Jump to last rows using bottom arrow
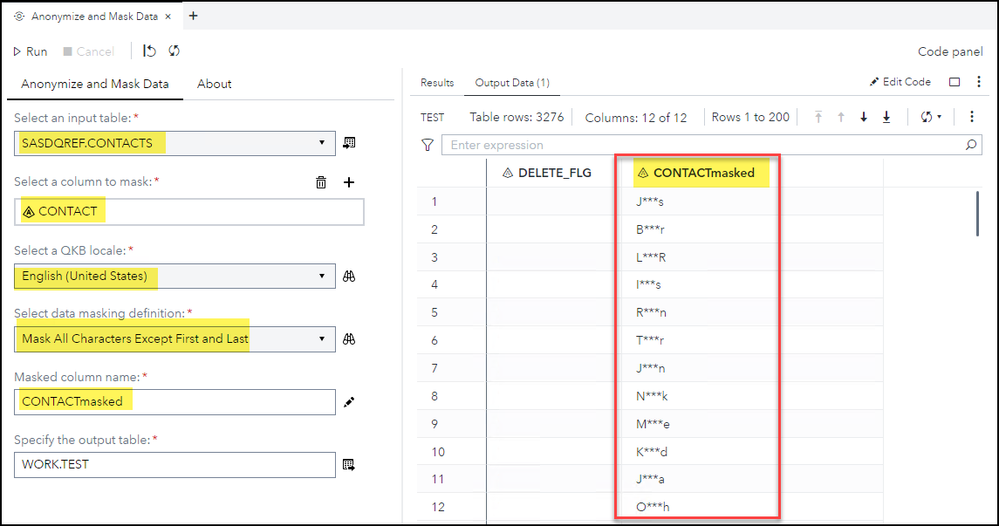The height and width of the screenshot is (526, 999). point(886,117)
